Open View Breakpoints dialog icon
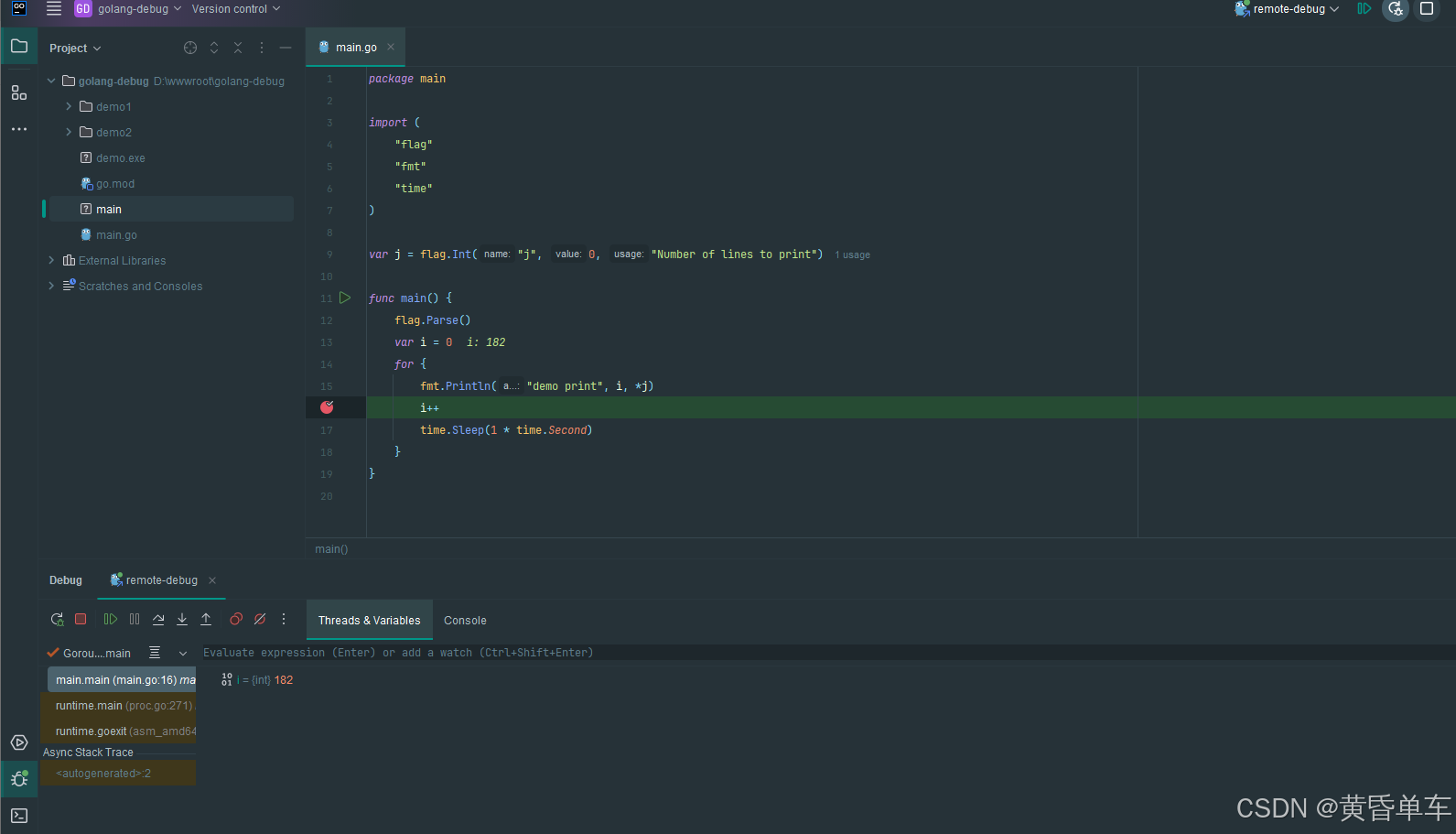This screenshot has height=834, width=1456. (x=236, y=620)
